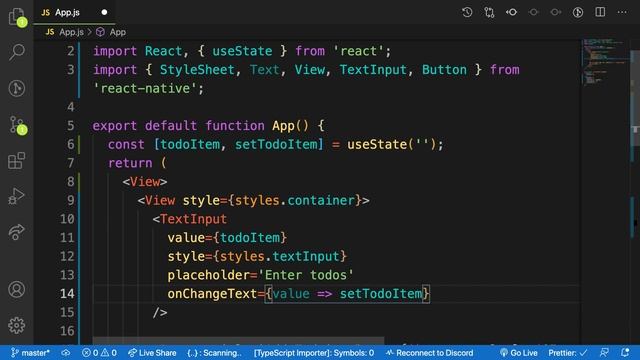Click the App.js breadcrumb

(65, 32)
